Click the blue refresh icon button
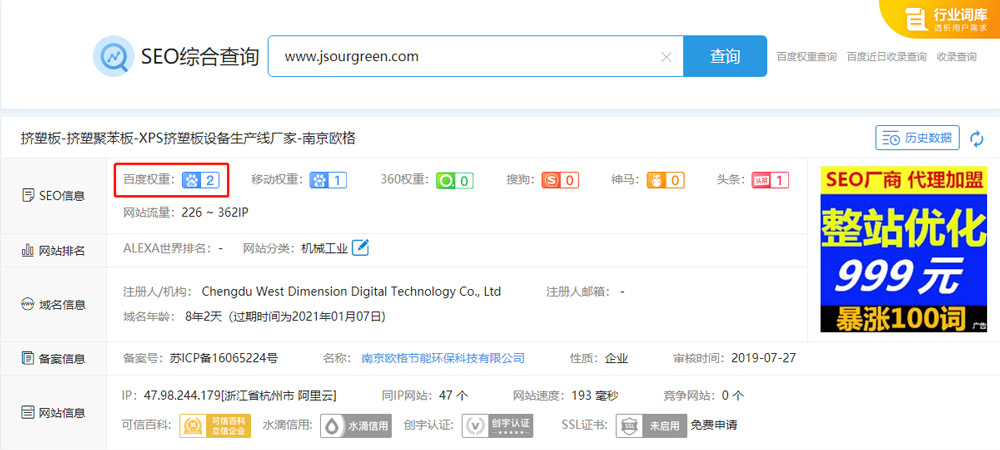Viewport: 1000px width, 450px height. (x=976, y=138)
